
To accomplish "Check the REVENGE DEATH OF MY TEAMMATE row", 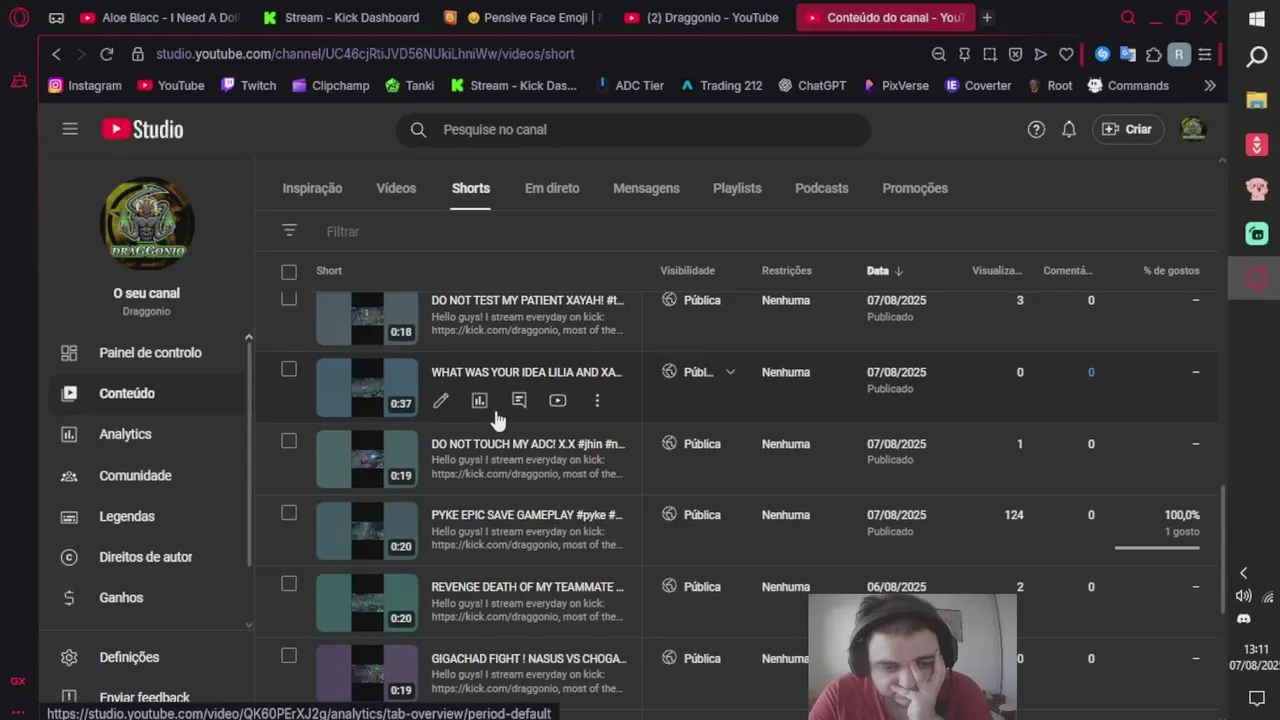I will 289,584.
